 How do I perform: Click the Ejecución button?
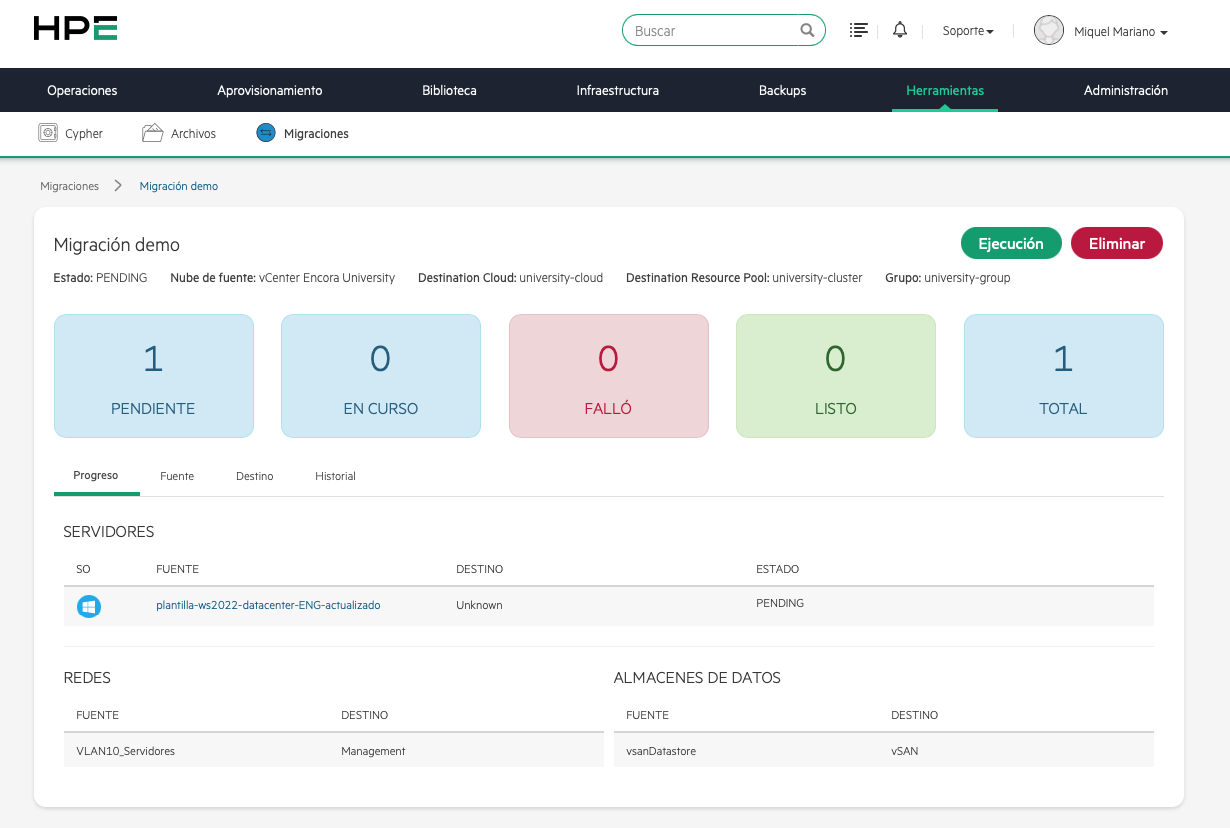[x=1011, y=243]
